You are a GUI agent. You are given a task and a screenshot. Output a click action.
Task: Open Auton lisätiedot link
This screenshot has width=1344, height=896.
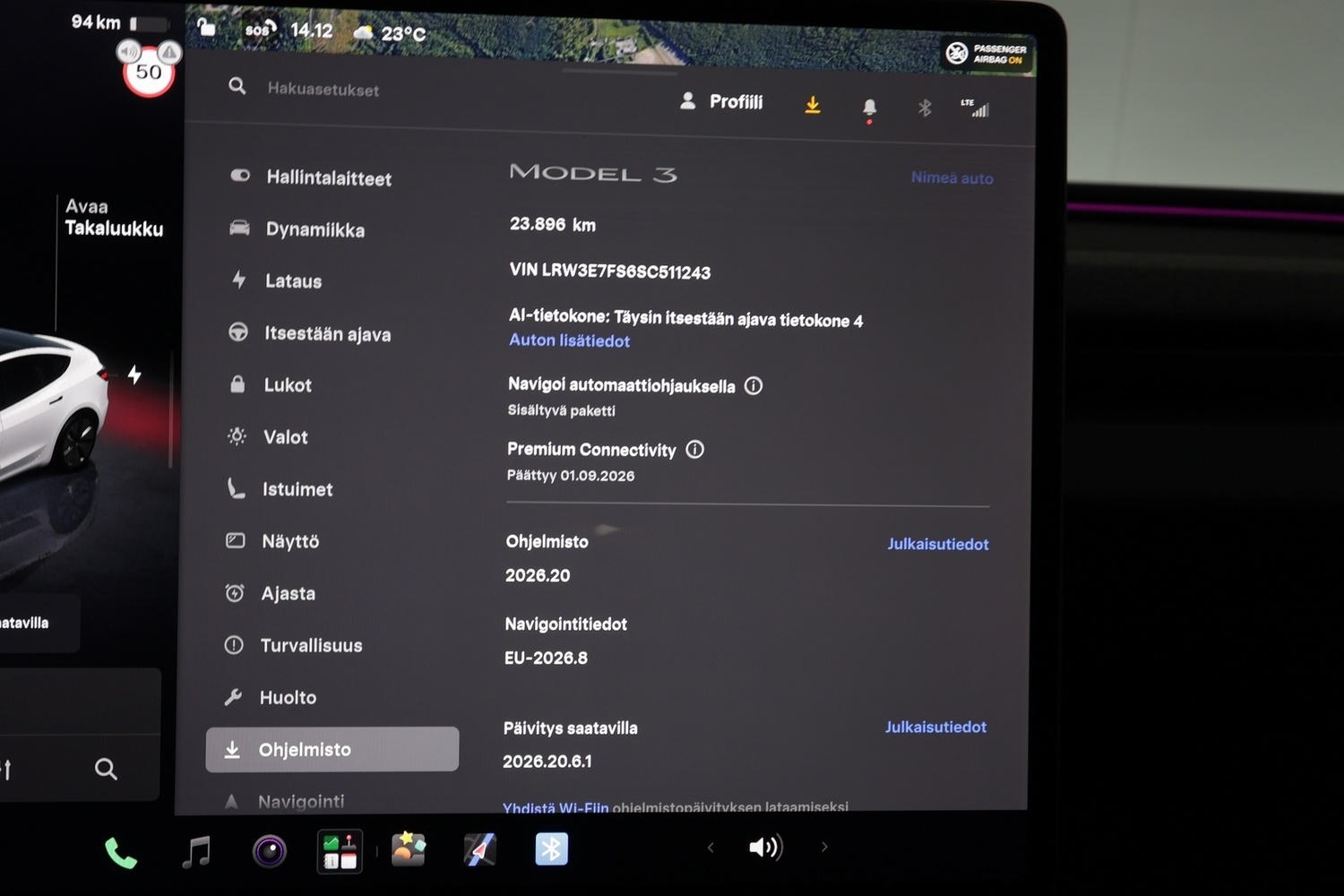[569, 340]
